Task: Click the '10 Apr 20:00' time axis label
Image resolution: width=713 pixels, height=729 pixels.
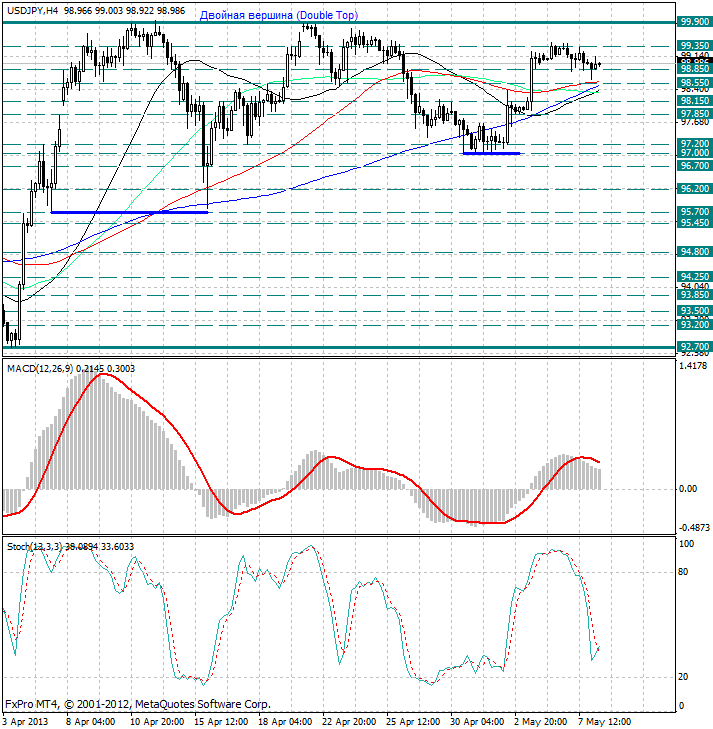Action: pyautogui.click(x=157, y=722)
